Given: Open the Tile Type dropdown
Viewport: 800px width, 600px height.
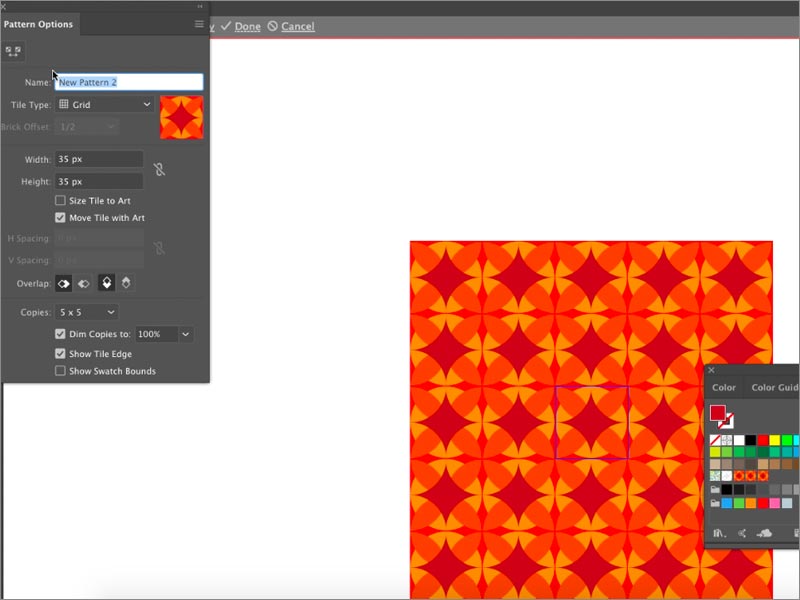Looking at the screenshot, I should [104, 104].
